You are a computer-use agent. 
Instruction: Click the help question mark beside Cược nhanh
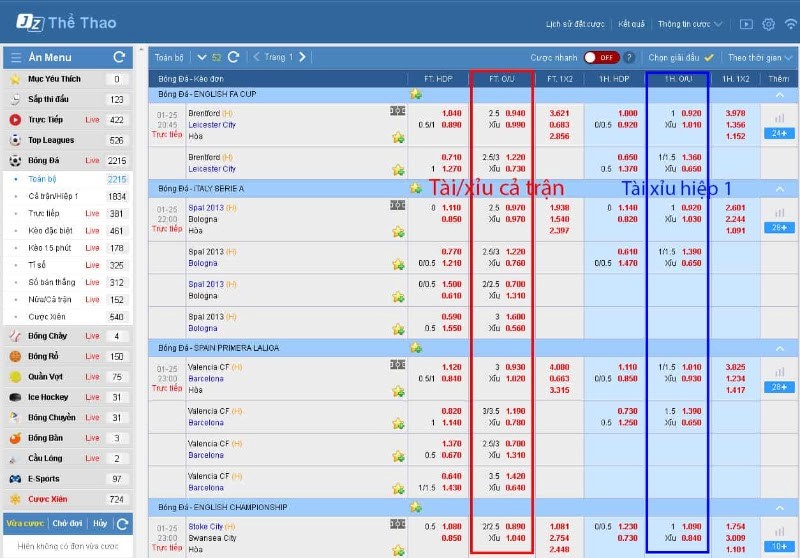(629, 58)
